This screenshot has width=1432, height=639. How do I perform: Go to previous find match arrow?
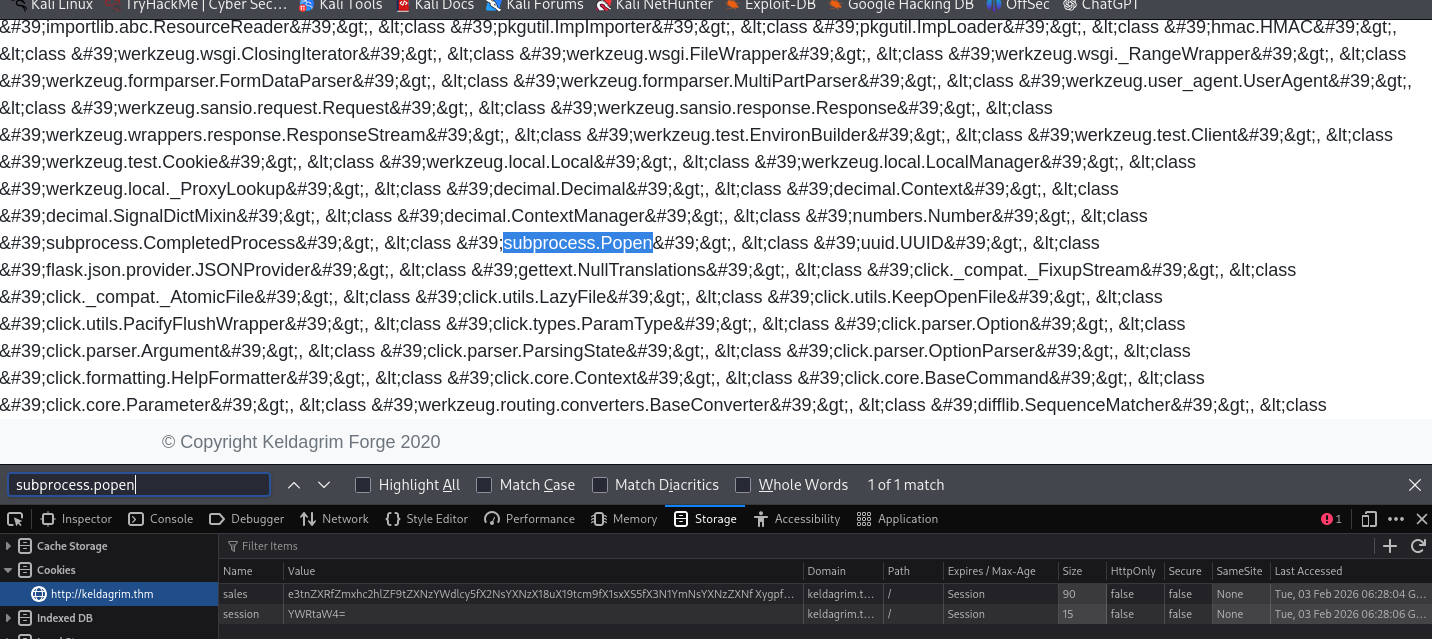click(294, 485)
